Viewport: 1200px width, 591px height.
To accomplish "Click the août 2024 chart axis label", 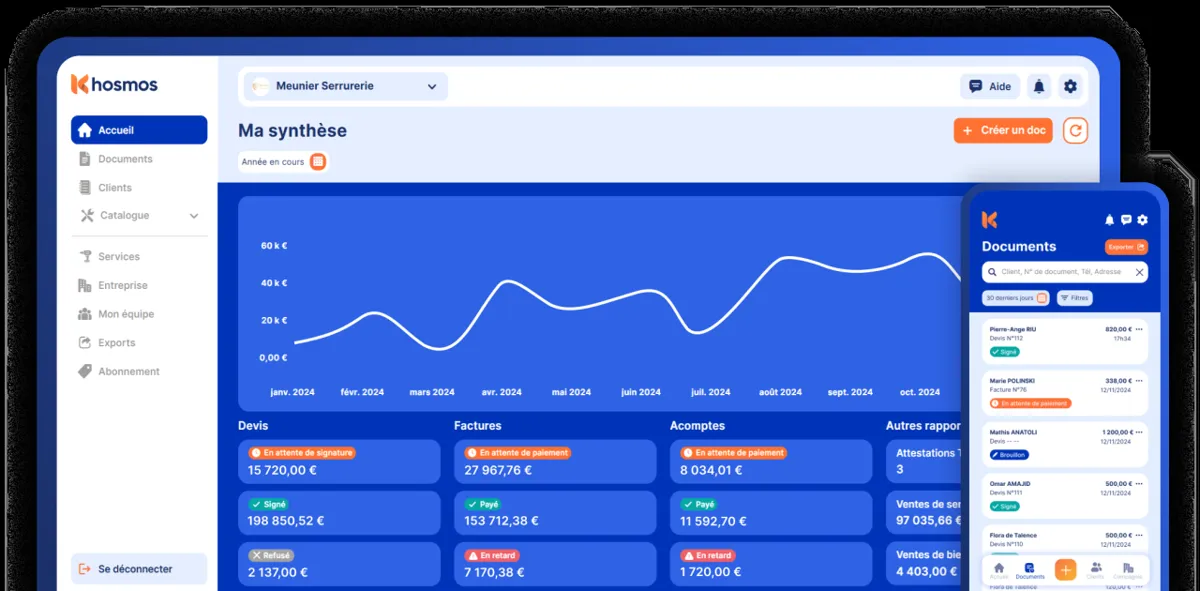I will coord(780,393).
